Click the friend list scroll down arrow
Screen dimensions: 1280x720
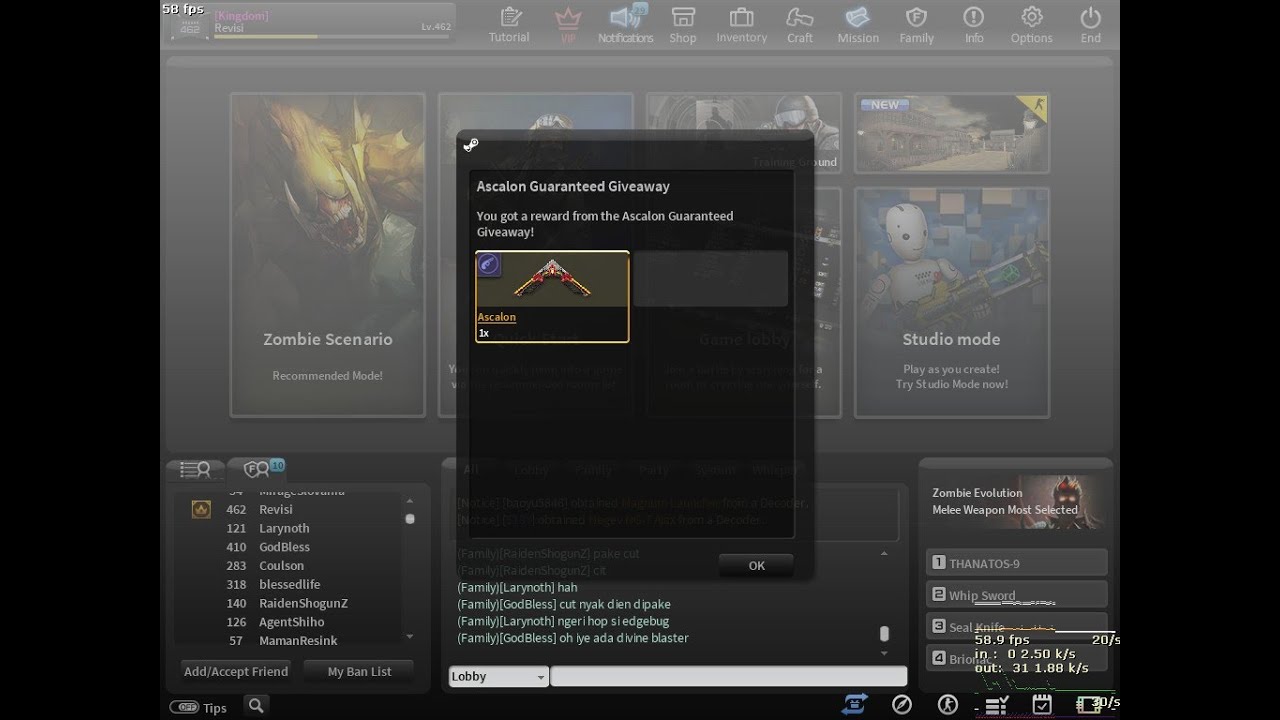click(x=409, y=636)
